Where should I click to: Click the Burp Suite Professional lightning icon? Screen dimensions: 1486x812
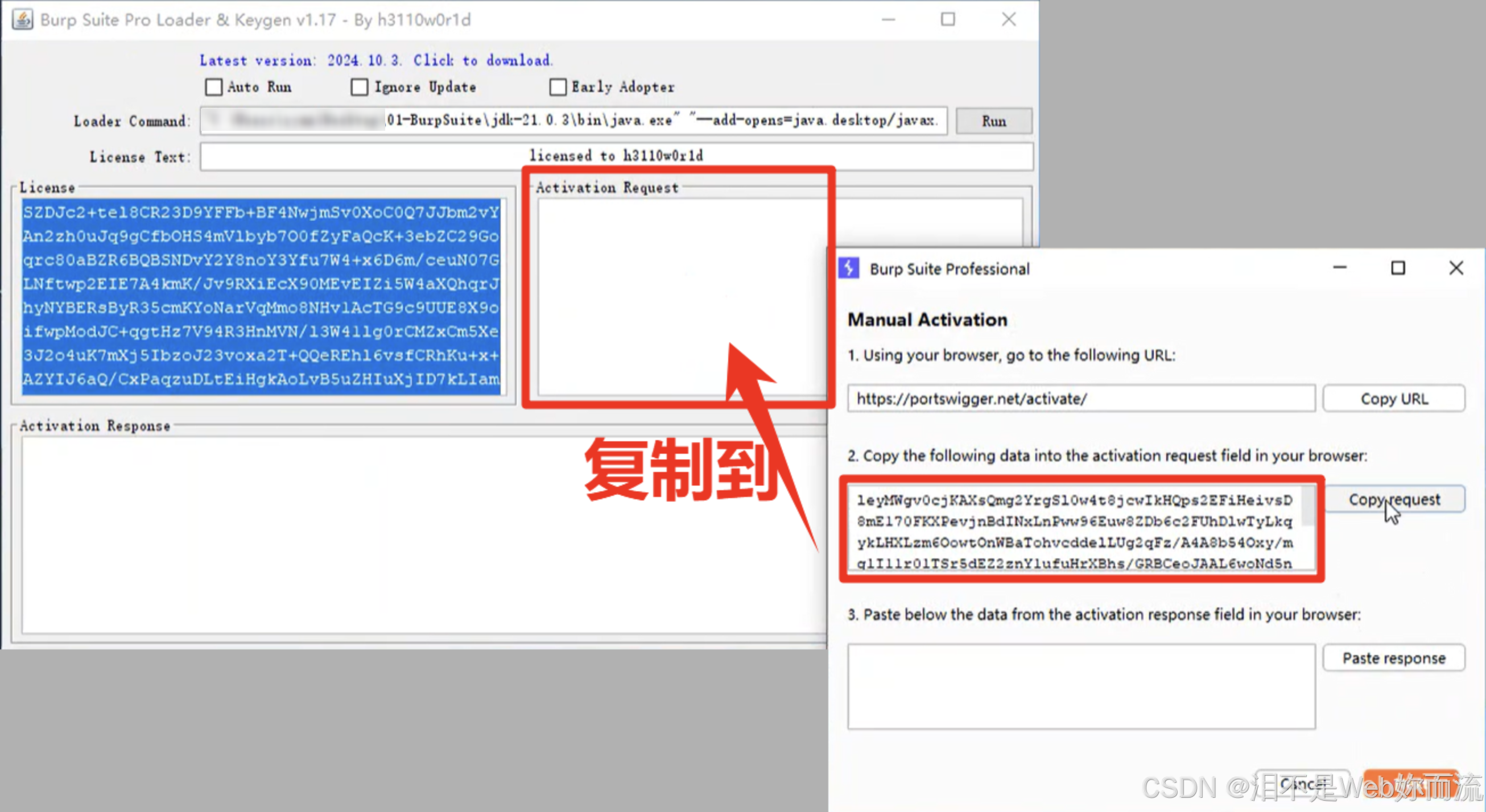click(849, 268)
